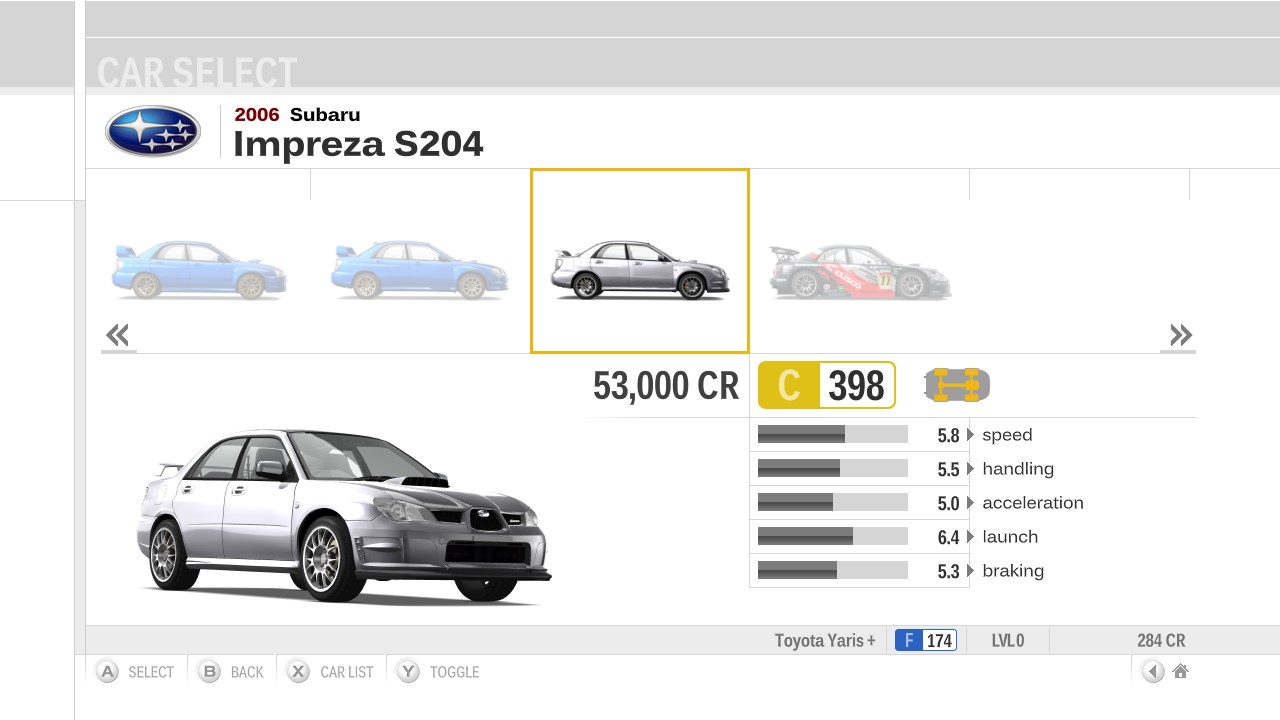Image resolution: width=1280 pixels, height=720 pixels.
Task: Click the all-wheel-drive drivetrain icon
Action: (957, 385)
